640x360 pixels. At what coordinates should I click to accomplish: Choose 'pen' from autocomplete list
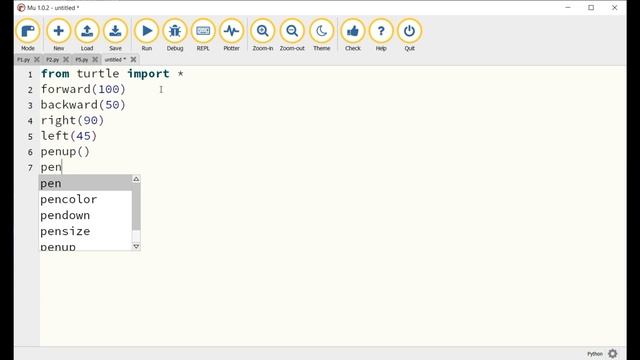[x=85, y=183]
